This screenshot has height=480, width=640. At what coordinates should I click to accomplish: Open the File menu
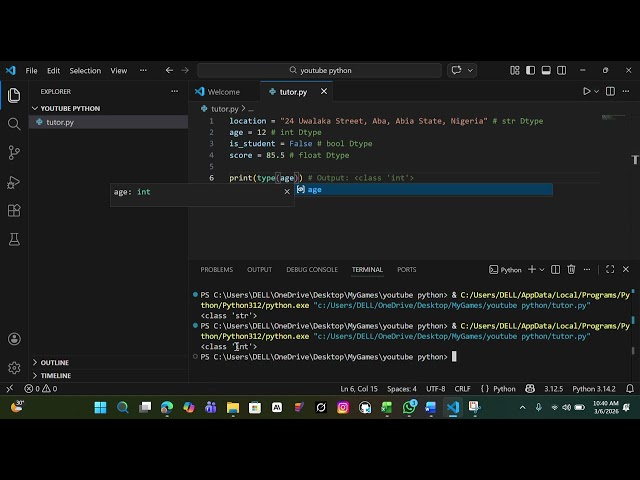tap(31, 71)
